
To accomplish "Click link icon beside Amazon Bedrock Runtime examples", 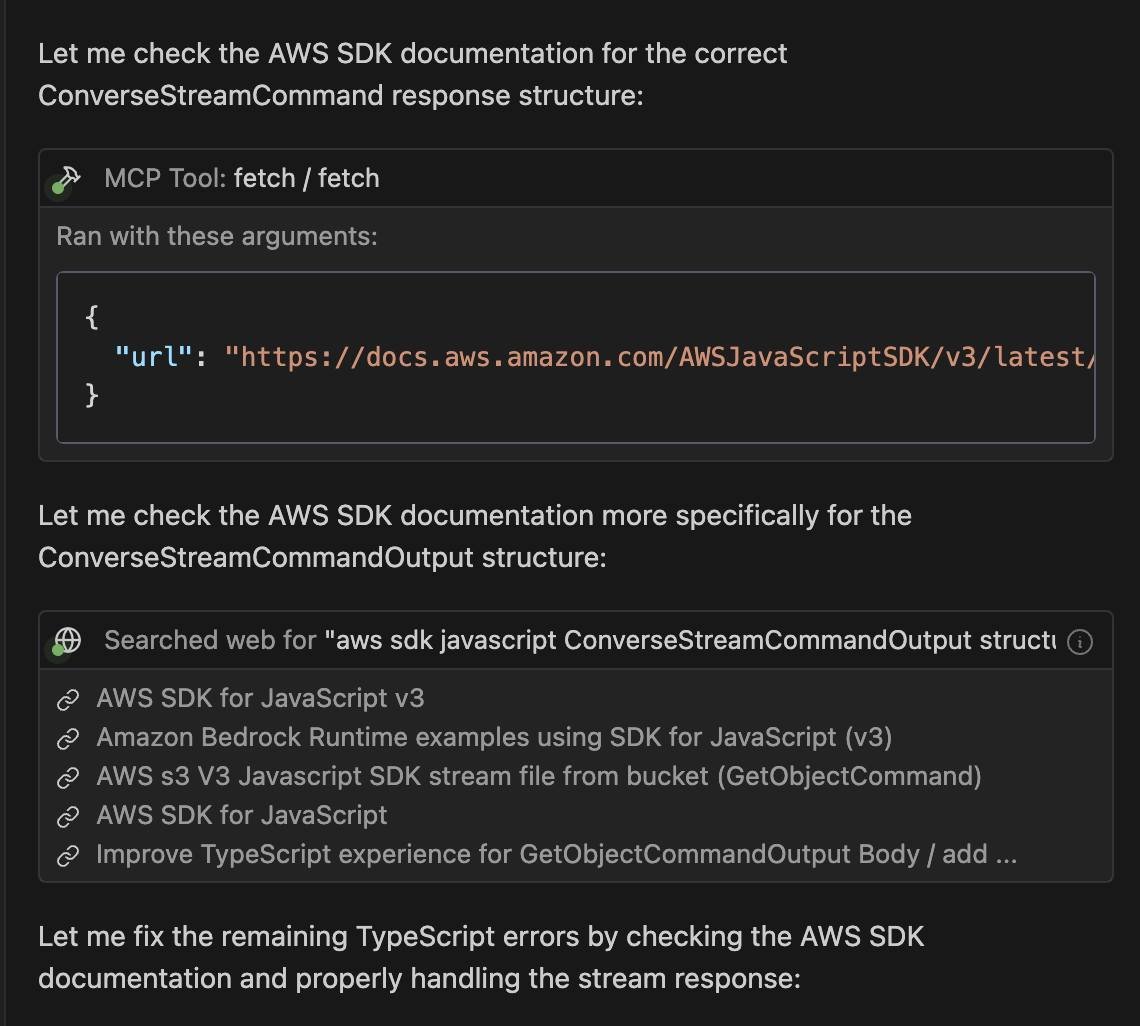I will pyautogui.click(x=68, y=738).
